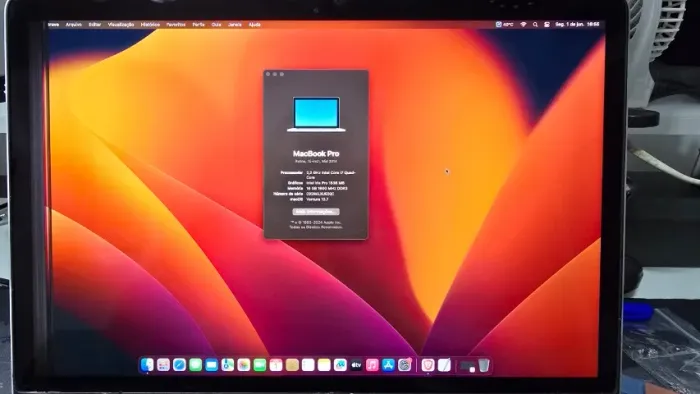This screenshot has width=700, height=394.
Task: Open Music app in the dock
Action: tap(372, 365)
